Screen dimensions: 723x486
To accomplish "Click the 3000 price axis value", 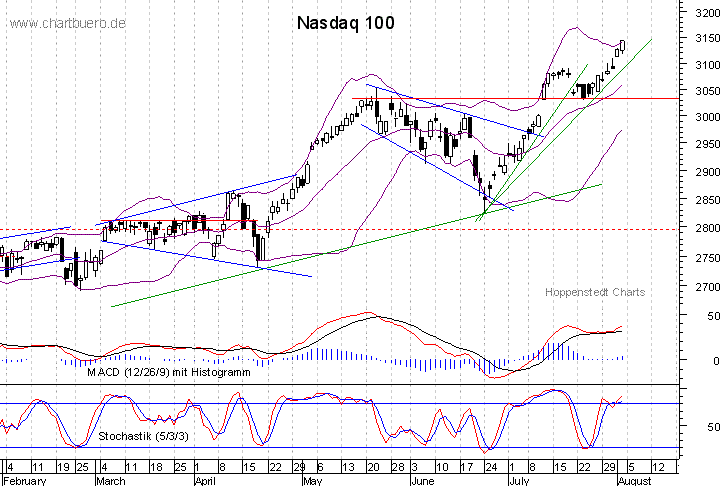I will pos(707,117).
